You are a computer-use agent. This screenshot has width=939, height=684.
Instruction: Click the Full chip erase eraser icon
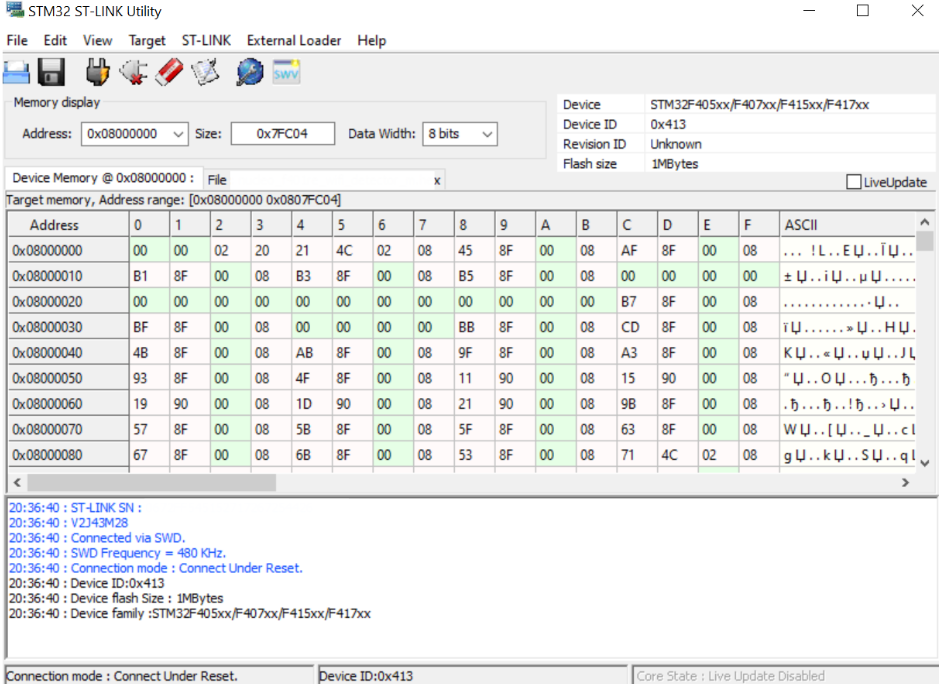click(x=169, y=72)
